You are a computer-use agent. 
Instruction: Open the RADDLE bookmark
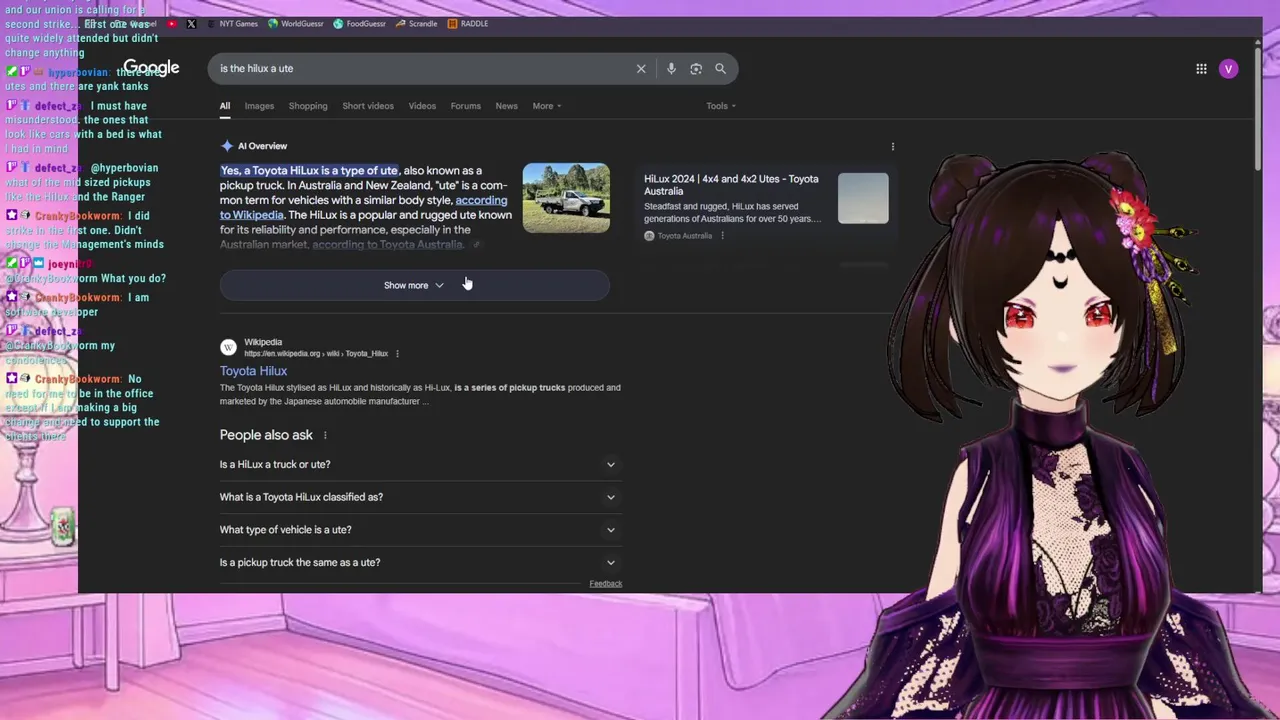point(468,24)
